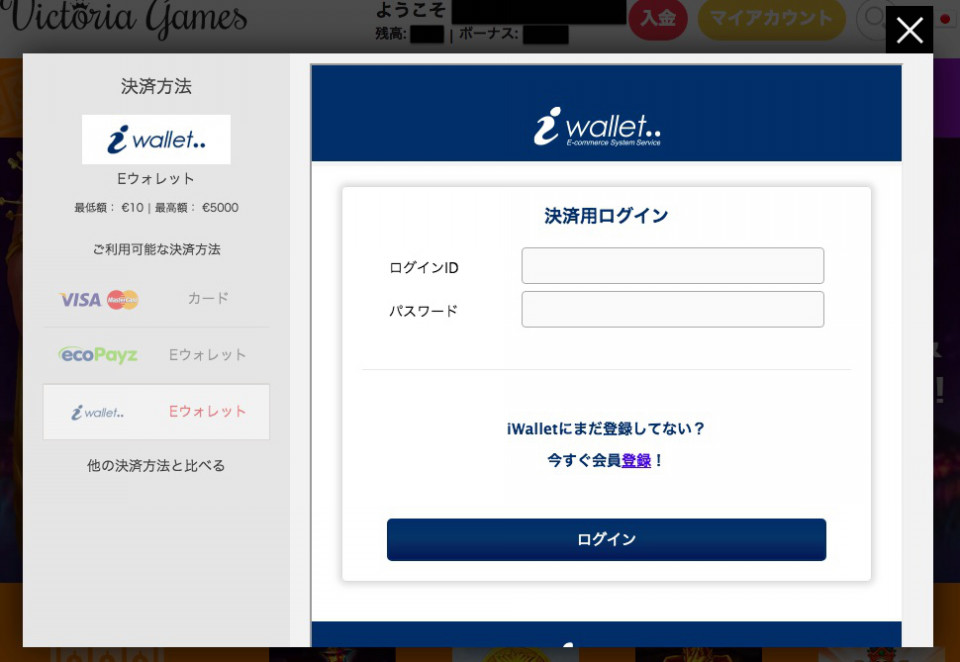Click the ログインID input field
Image resolution: width=960 pixels, height=662 pixels.
click(x=672, y=266)
